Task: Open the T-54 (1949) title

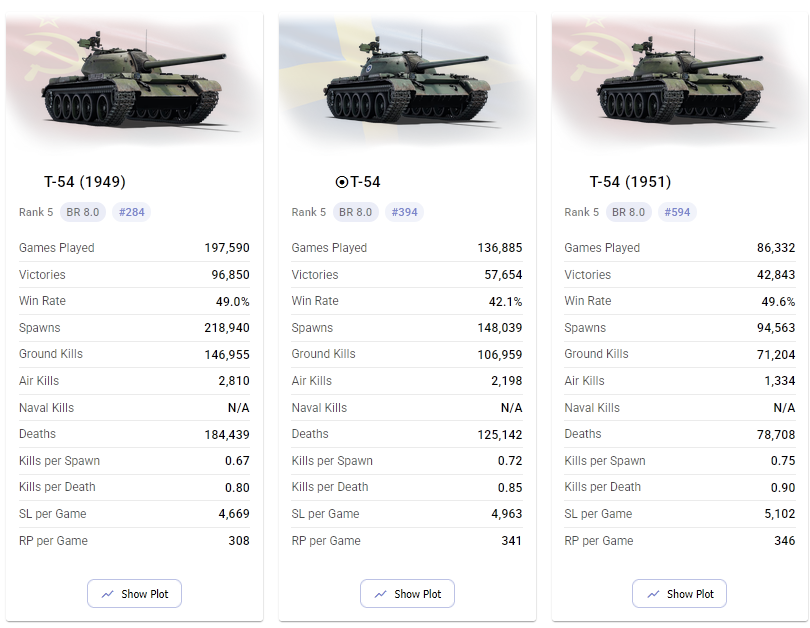Action: pos(85,182)
